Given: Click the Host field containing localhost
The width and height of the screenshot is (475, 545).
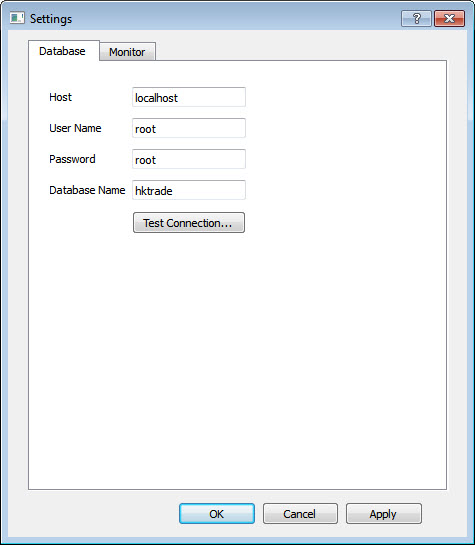Looking at the screenshot, I should [189, 97].
